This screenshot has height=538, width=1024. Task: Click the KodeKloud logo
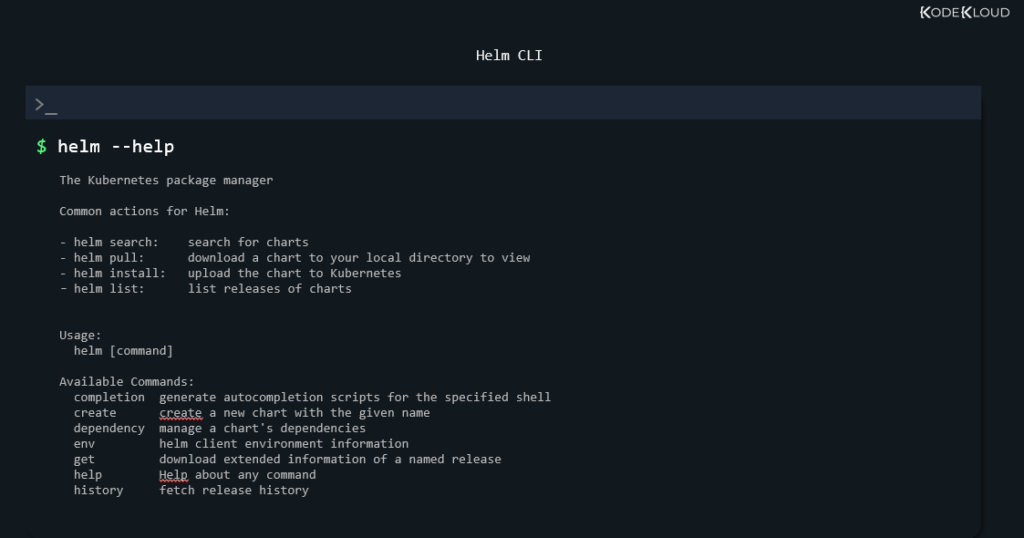click(965, 12)
